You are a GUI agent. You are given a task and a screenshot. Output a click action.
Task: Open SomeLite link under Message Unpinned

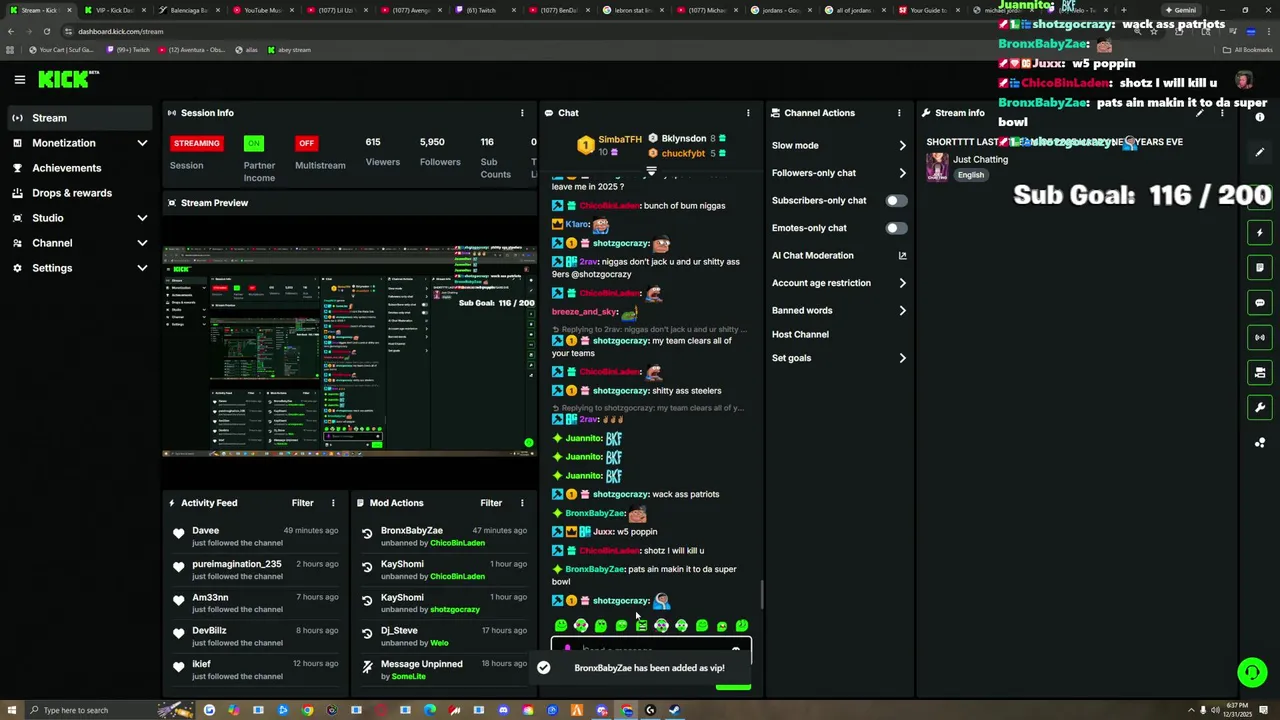pyautogui.click(x=409, y=677)
